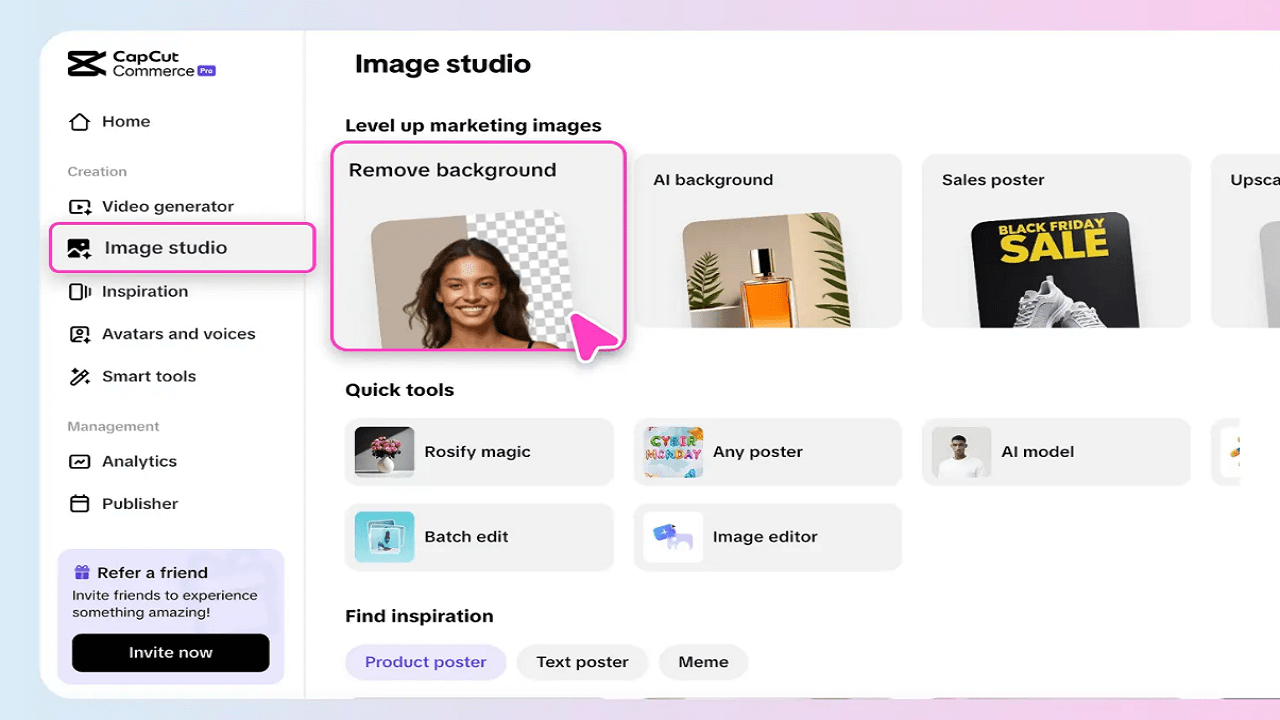Switch to the Text poster tab

tap(582, 661)
